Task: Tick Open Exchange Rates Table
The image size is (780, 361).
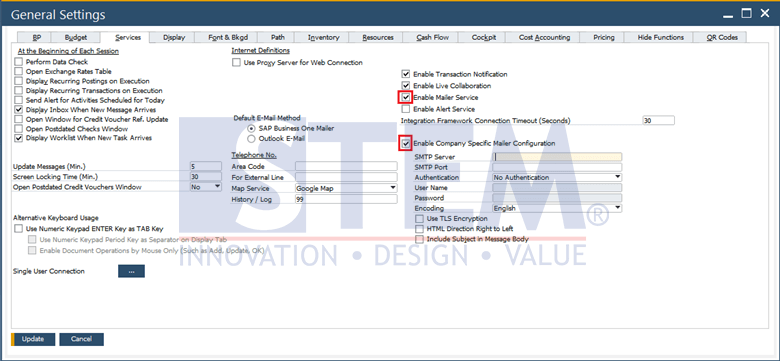Action: [x=19, y=72]
